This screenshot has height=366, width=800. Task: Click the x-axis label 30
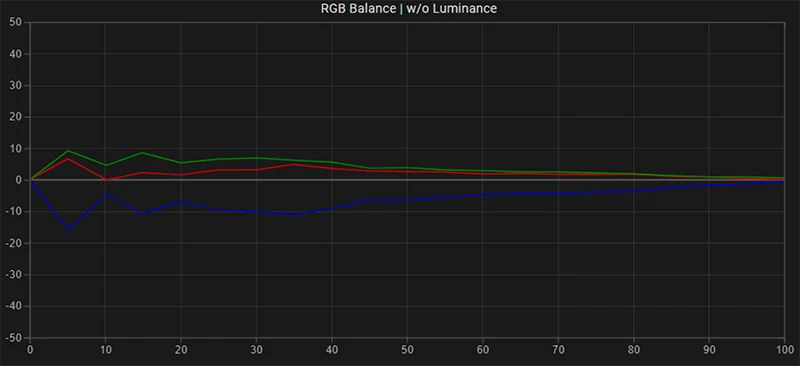pyautogui.click(x=256, y=351)
